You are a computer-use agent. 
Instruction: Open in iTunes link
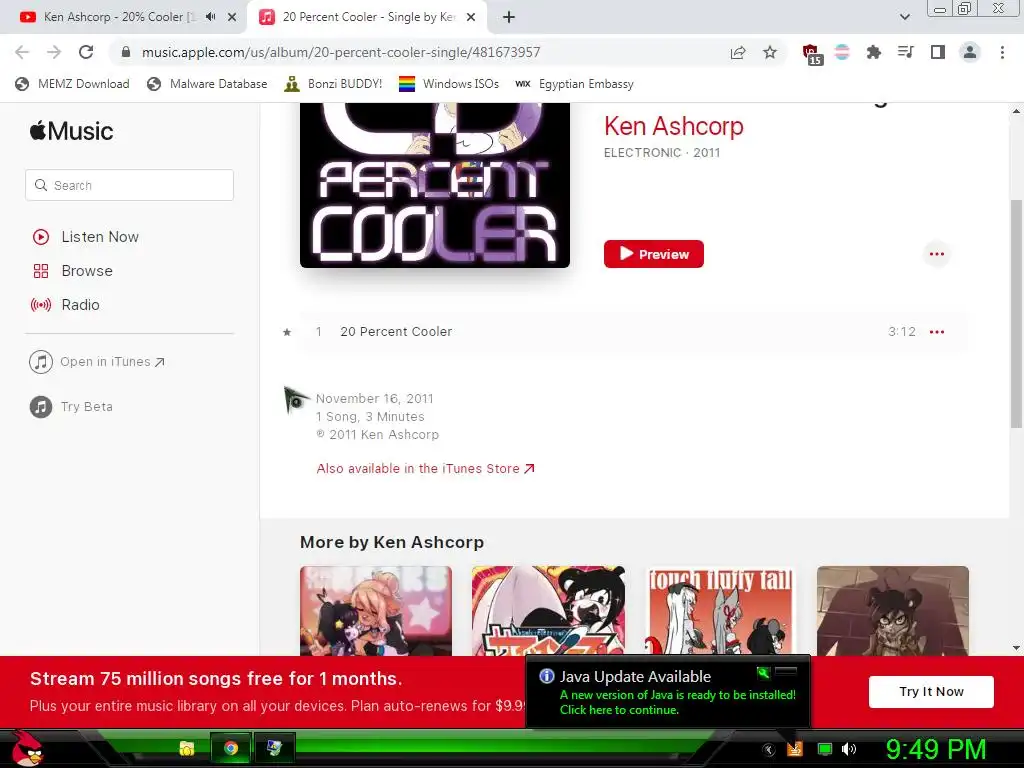[x=97, y=361]
